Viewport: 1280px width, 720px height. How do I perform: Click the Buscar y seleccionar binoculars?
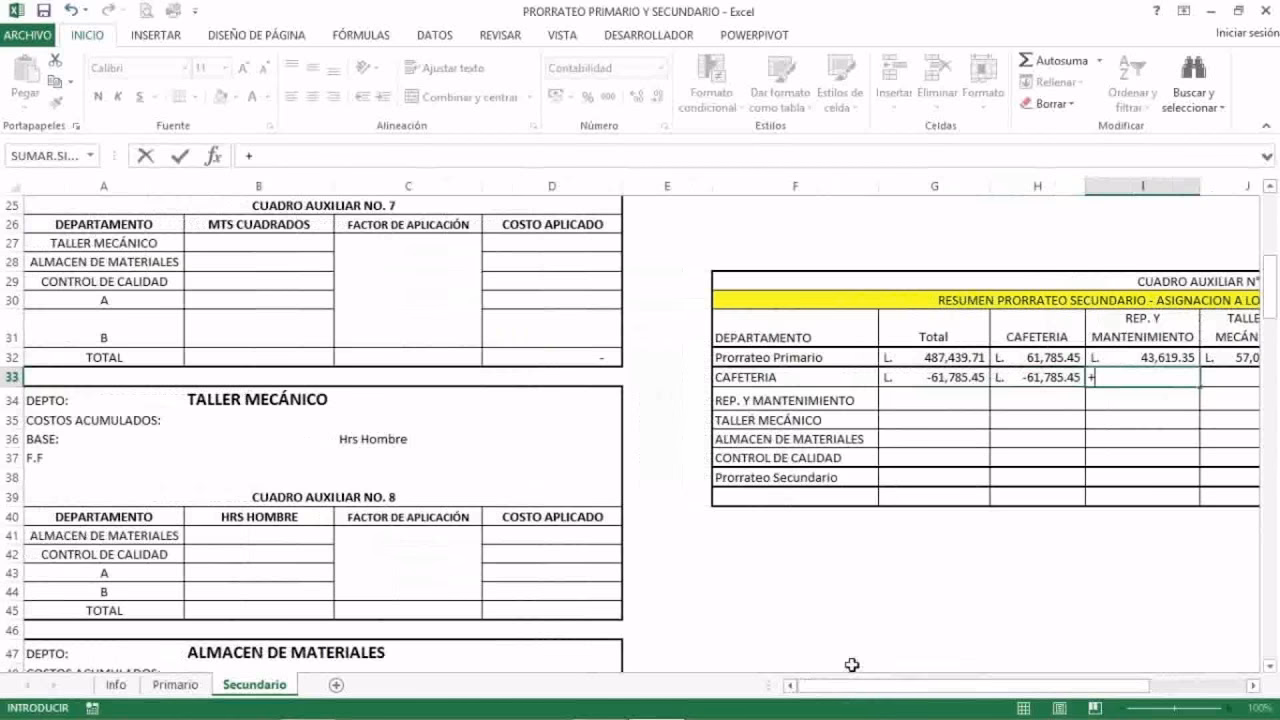(x=1193, y=69)
